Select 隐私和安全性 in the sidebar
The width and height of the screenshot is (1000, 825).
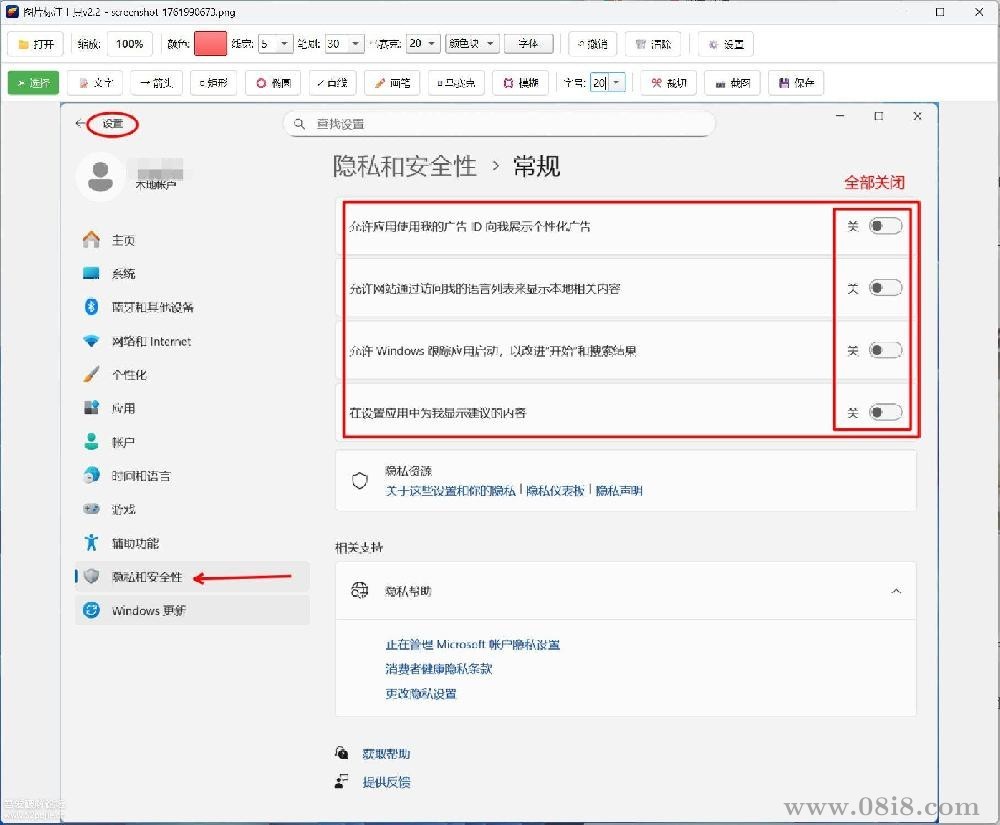(x=147, y=577)
